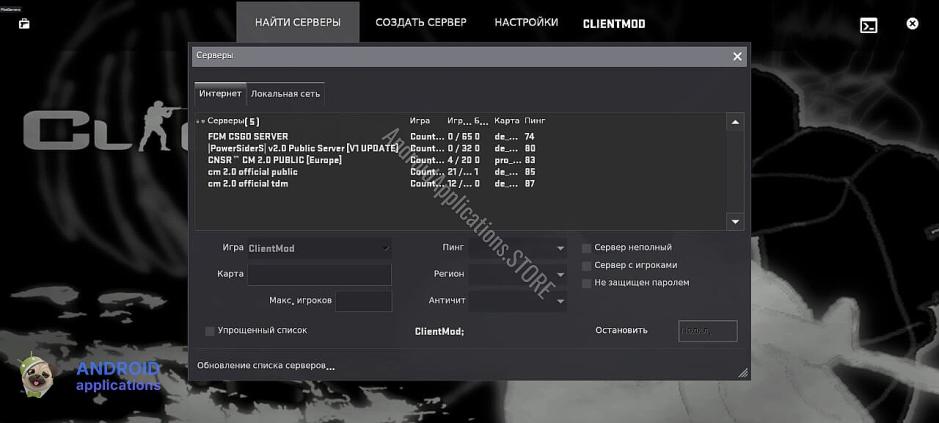Focus the Макс. игроков input field
Viewport: 939px width, 423px height.
tap(364, 301)
